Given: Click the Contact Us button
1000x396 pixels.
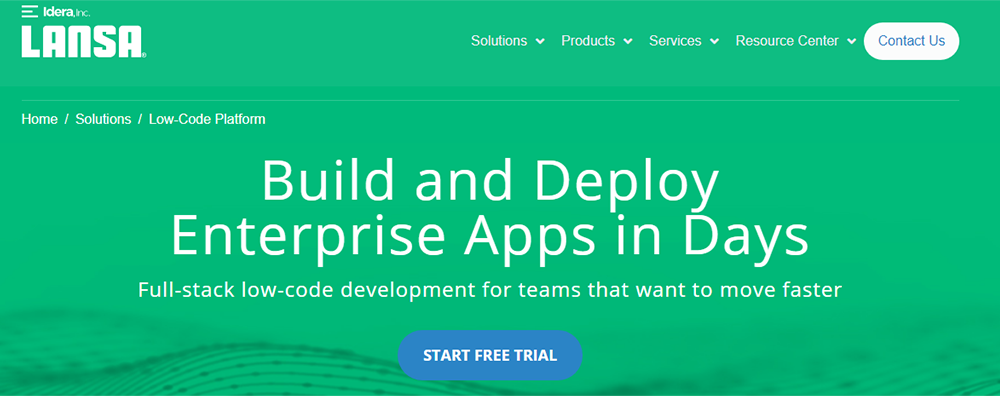Looking at the screenshot, I should point(911,41).
